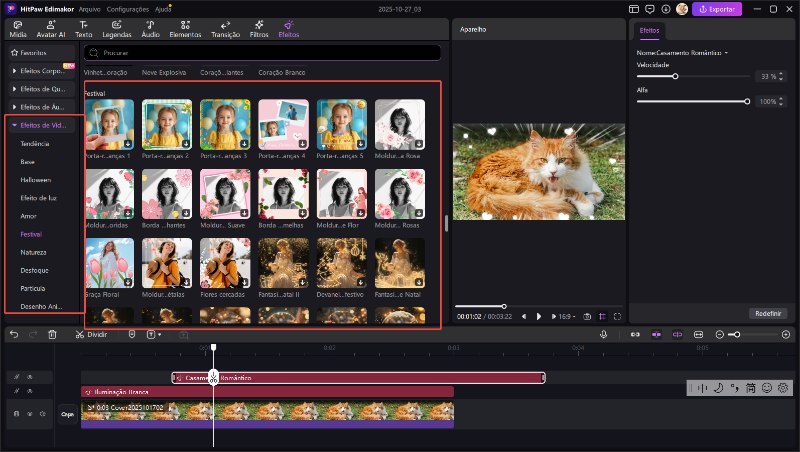The width and height of the screenshot is (800, 452).
Task: Open the Filtros library
Action: click(259, 29)
